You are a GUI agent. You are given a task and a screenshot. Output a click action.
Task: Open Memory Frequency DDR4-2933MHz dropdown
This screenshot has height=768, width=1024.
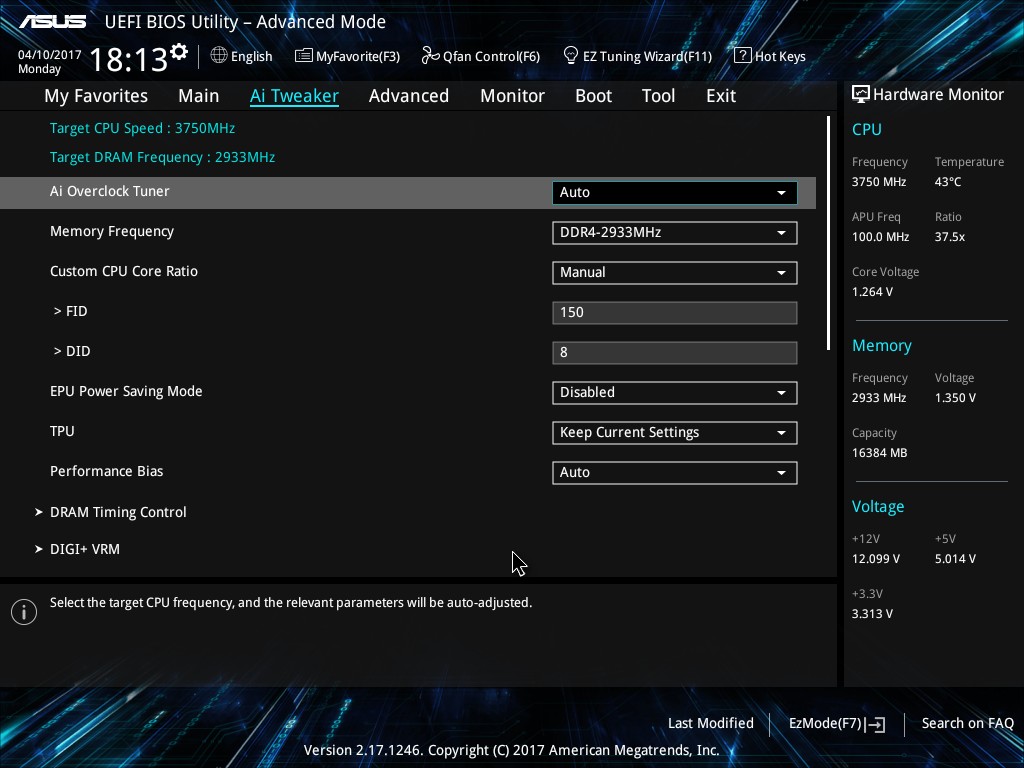pos(675,232)
